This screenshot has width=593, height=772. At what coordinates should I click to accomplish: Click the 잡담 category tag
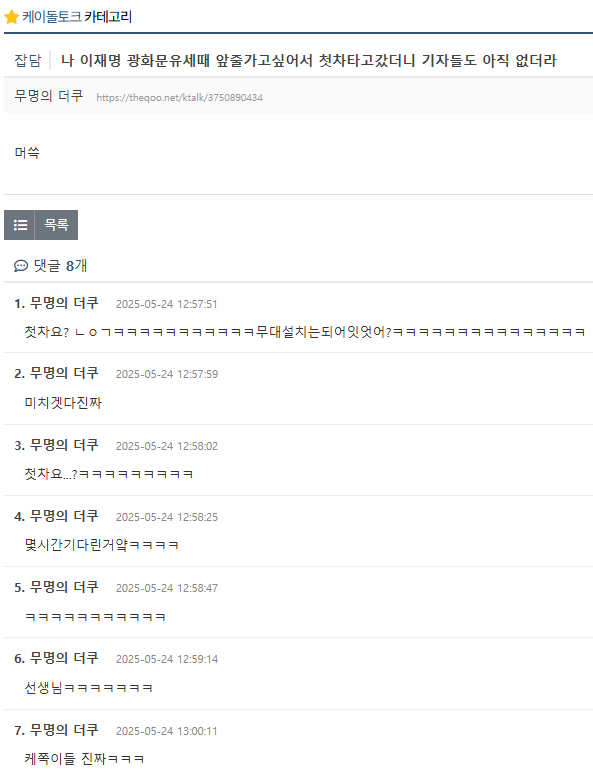point(28,61)
